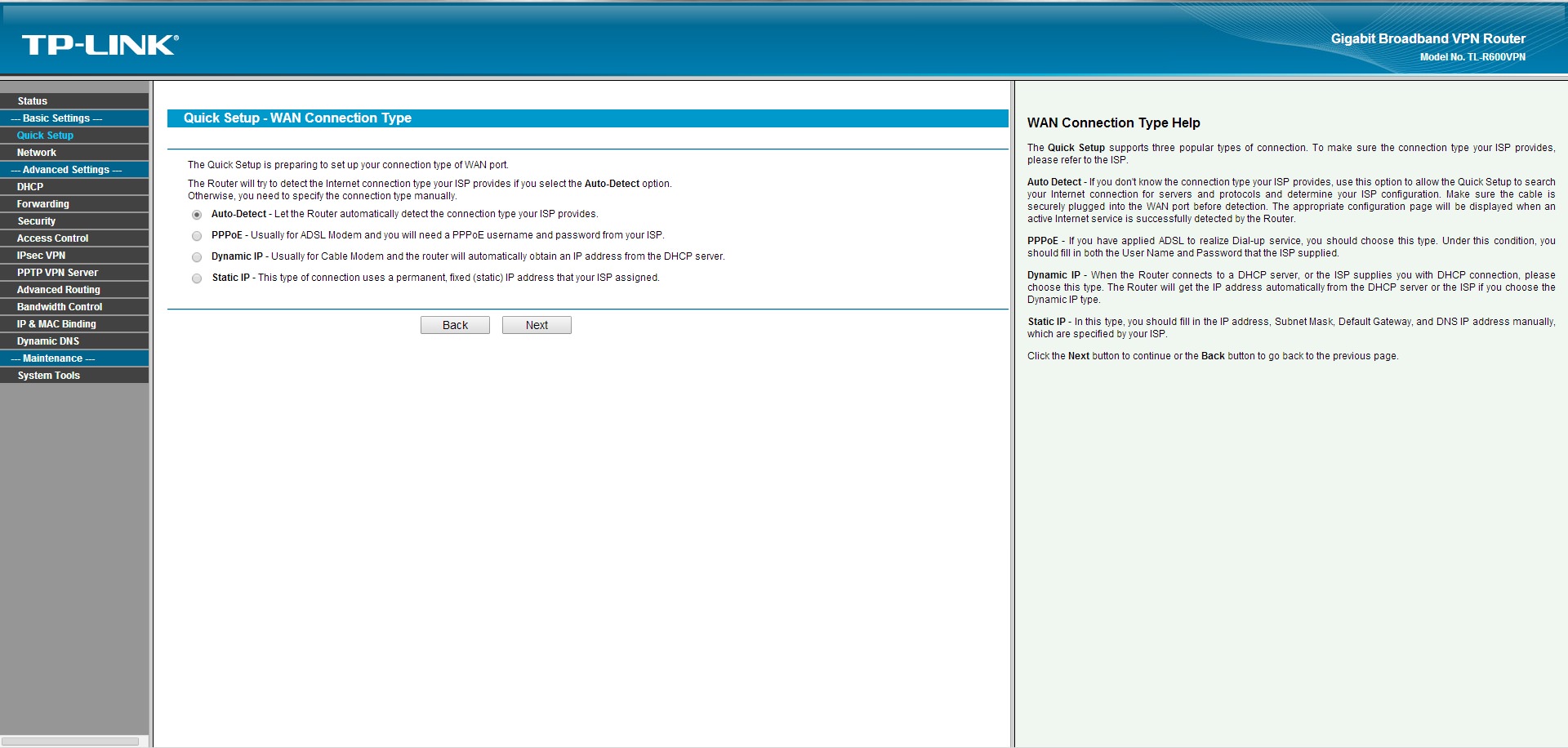Pick the Static IP radio option
This screenshot has height=748, width=1568.
click(197, 278)
